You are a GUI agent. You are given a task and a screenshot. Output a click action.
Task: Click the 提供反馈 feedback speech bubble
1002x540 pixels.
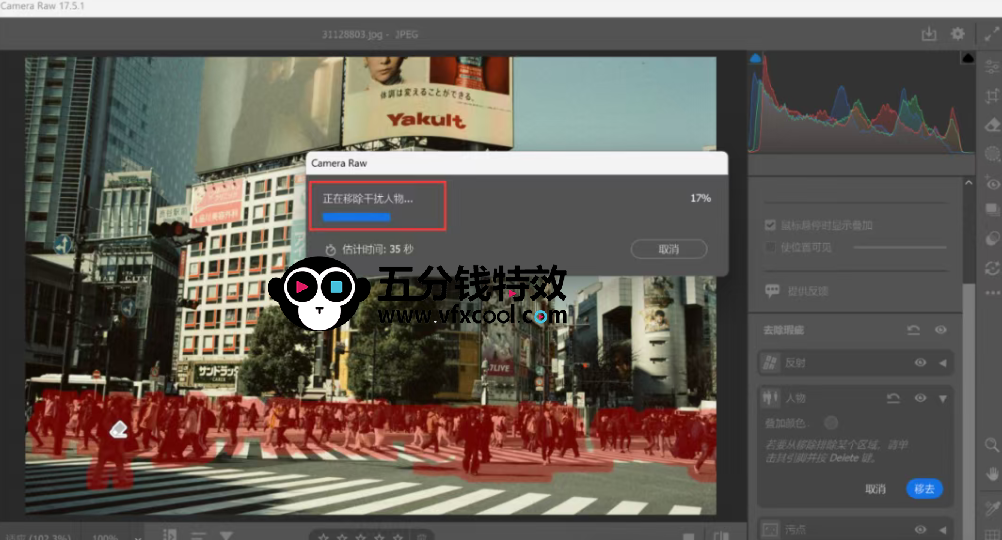[772, 291]
